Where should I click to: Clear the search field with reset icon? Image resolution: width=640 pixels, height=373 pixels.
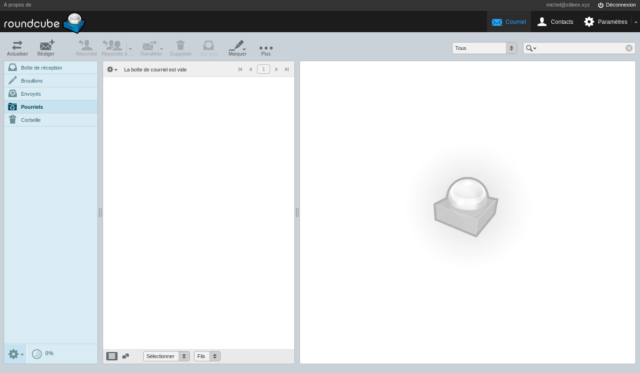629,48
